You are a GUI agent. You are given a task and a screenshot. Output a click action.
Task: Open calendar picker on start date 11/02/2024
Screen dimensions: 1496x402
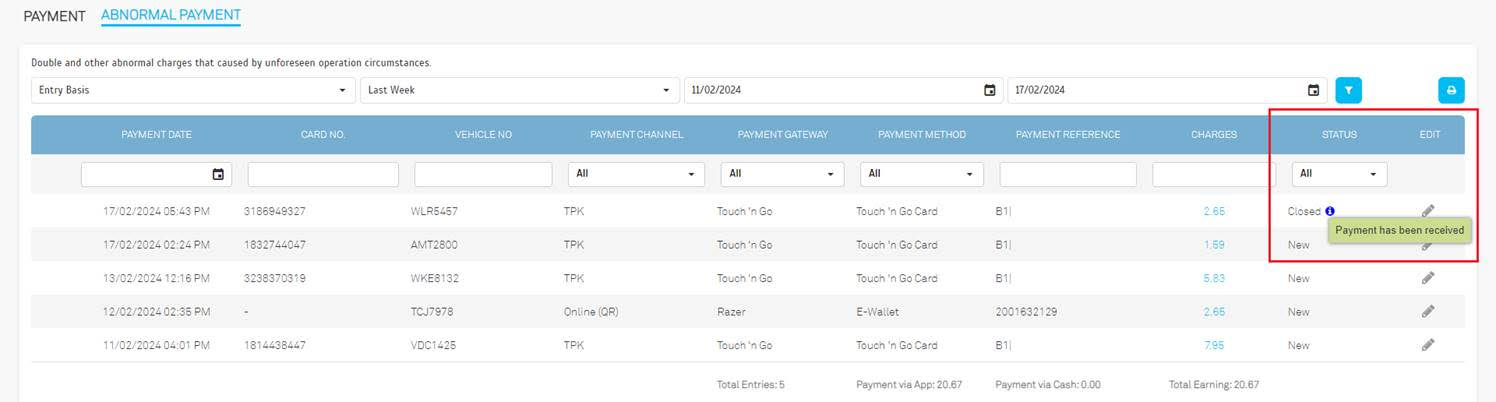tap(989, 90)
